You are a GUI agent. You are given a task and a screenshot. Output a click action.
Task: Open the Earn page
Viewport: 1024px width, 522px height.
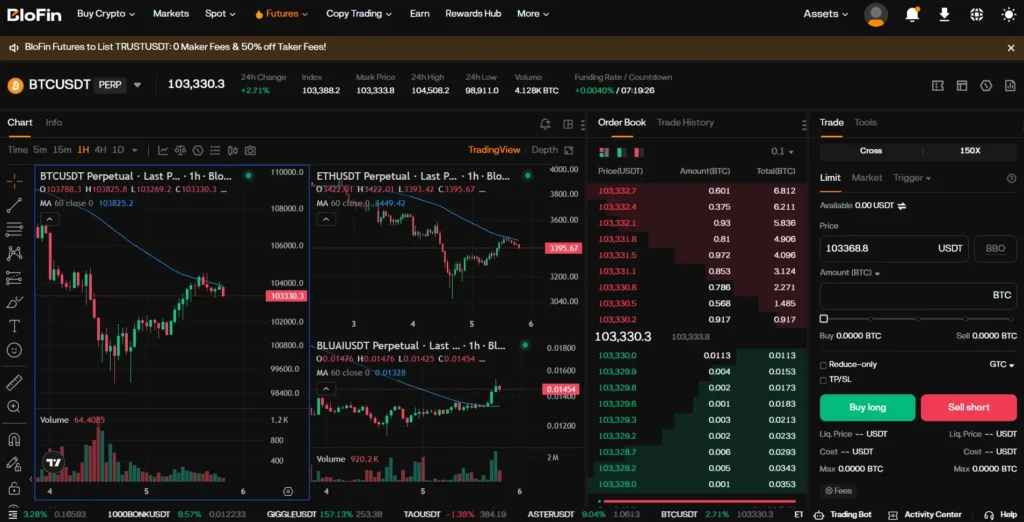pos(419,14)
